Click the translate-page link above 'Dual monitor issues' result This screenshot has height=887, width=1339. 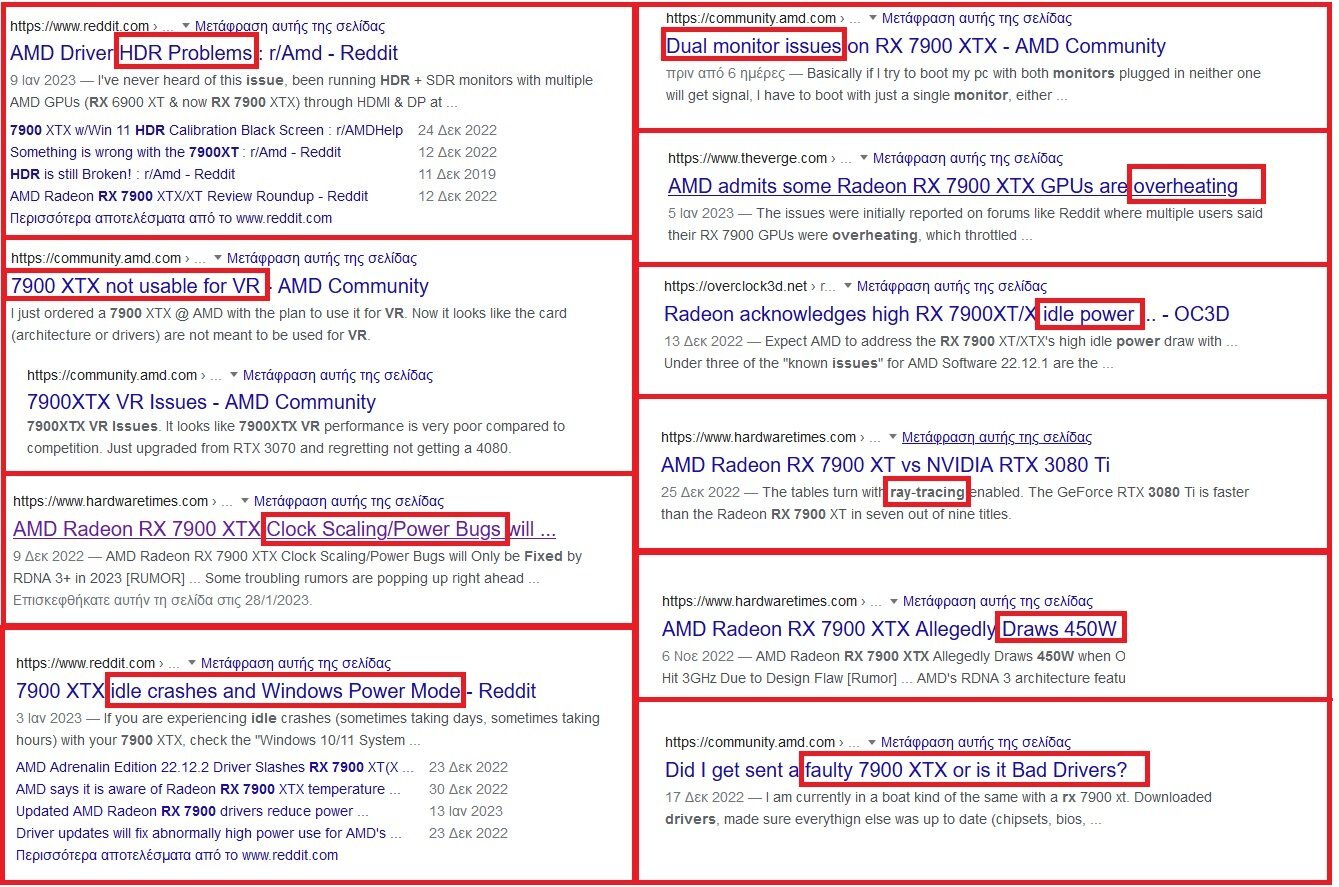pos(977,18)
